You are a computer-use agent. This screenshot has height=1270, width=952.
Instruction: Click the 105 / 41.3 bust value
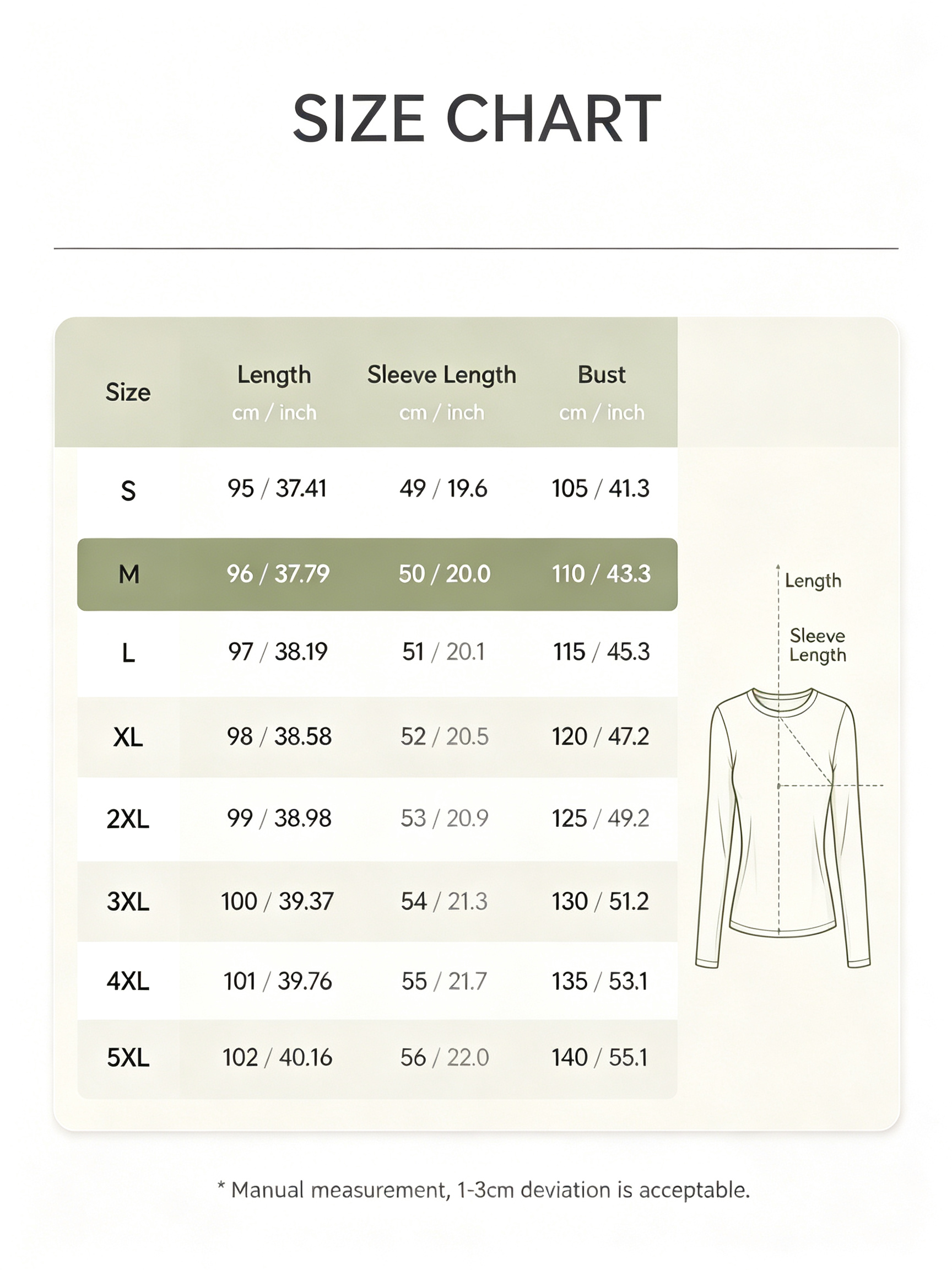[601, 488]
